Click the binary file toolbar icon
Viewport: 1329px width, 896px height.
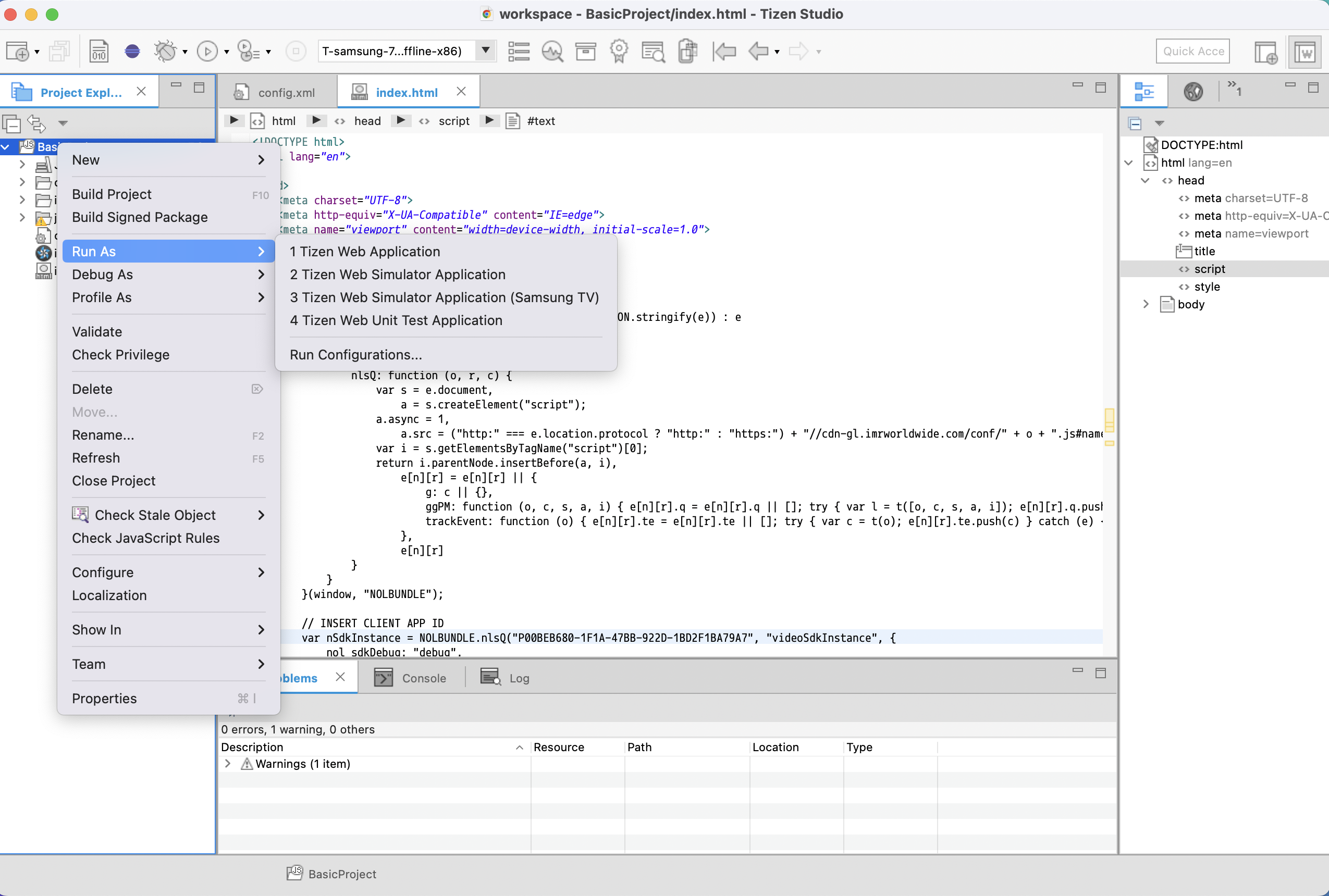pos(99,52)
